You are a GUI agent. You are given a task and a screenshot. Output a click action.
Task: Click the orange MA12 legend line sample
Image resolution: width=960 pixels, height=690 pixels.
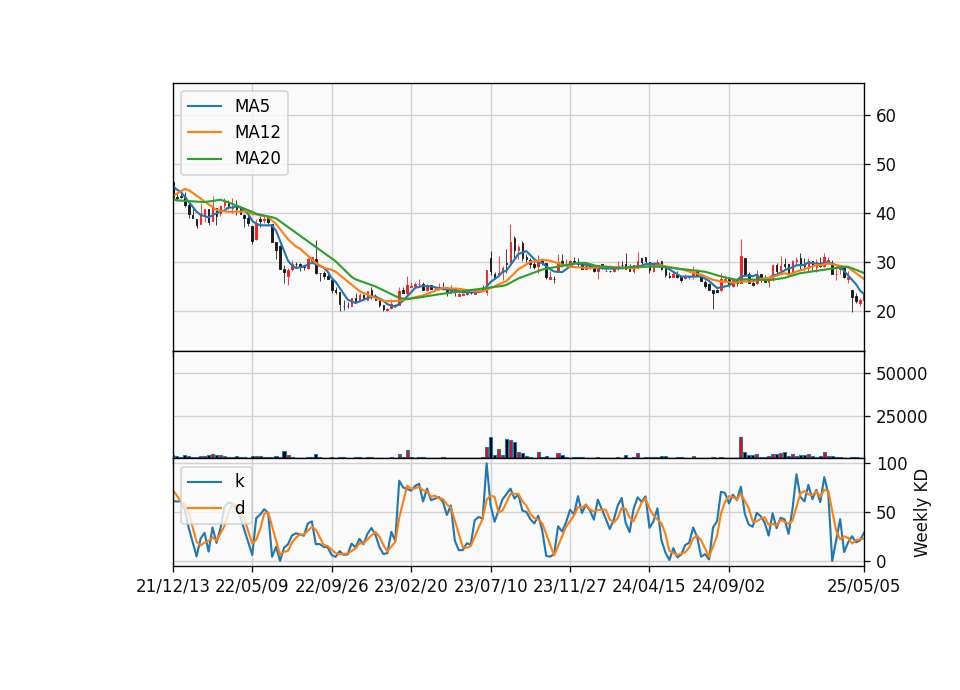tap(204, 132)
